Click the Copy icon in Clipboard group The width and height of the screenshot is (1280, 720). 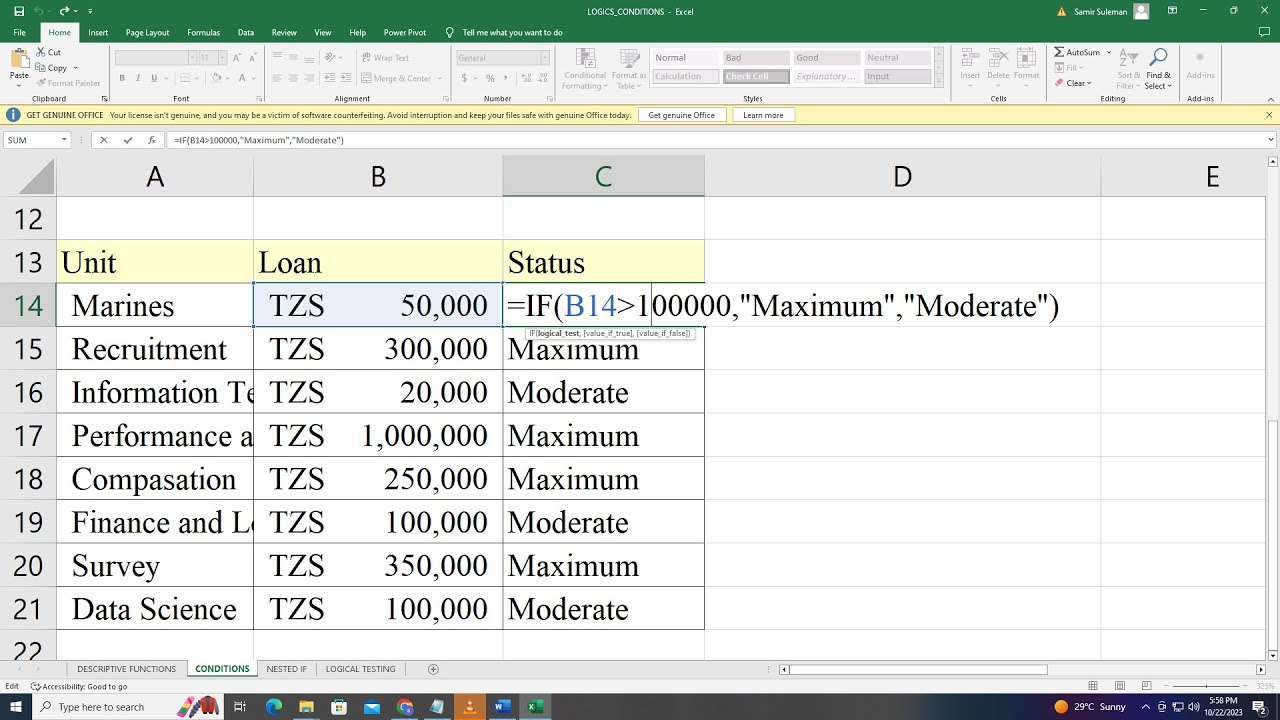pos(41,68)
